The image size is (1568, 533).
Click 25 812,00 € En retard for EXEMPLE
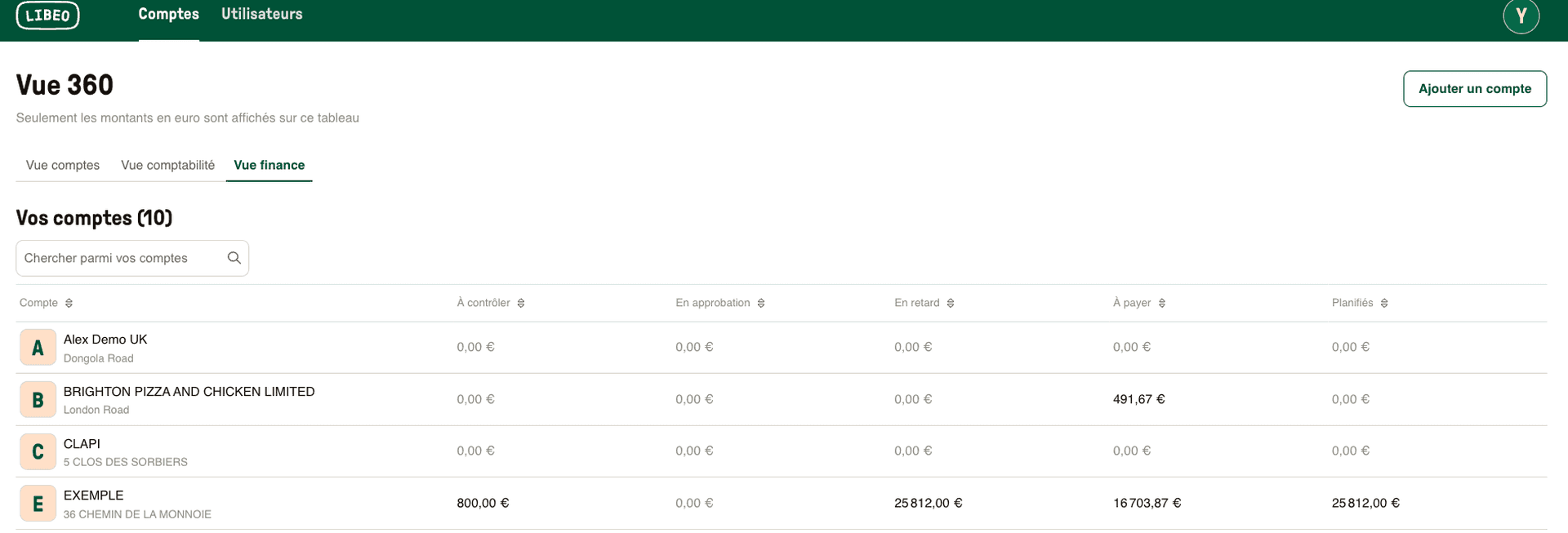click(x=928, y=503)
